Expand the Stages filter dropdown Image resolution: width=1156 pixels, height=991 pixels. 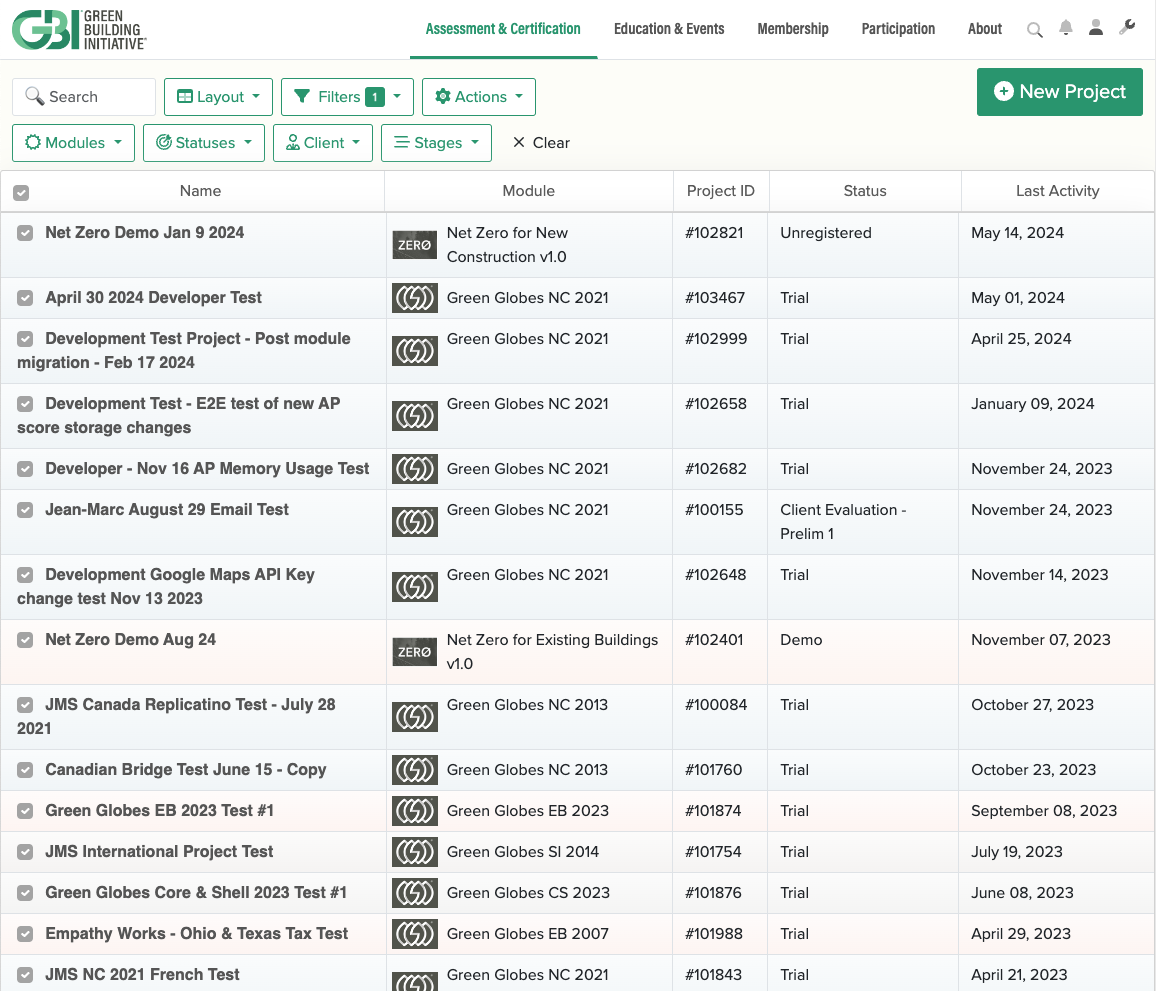pos(436,142)
